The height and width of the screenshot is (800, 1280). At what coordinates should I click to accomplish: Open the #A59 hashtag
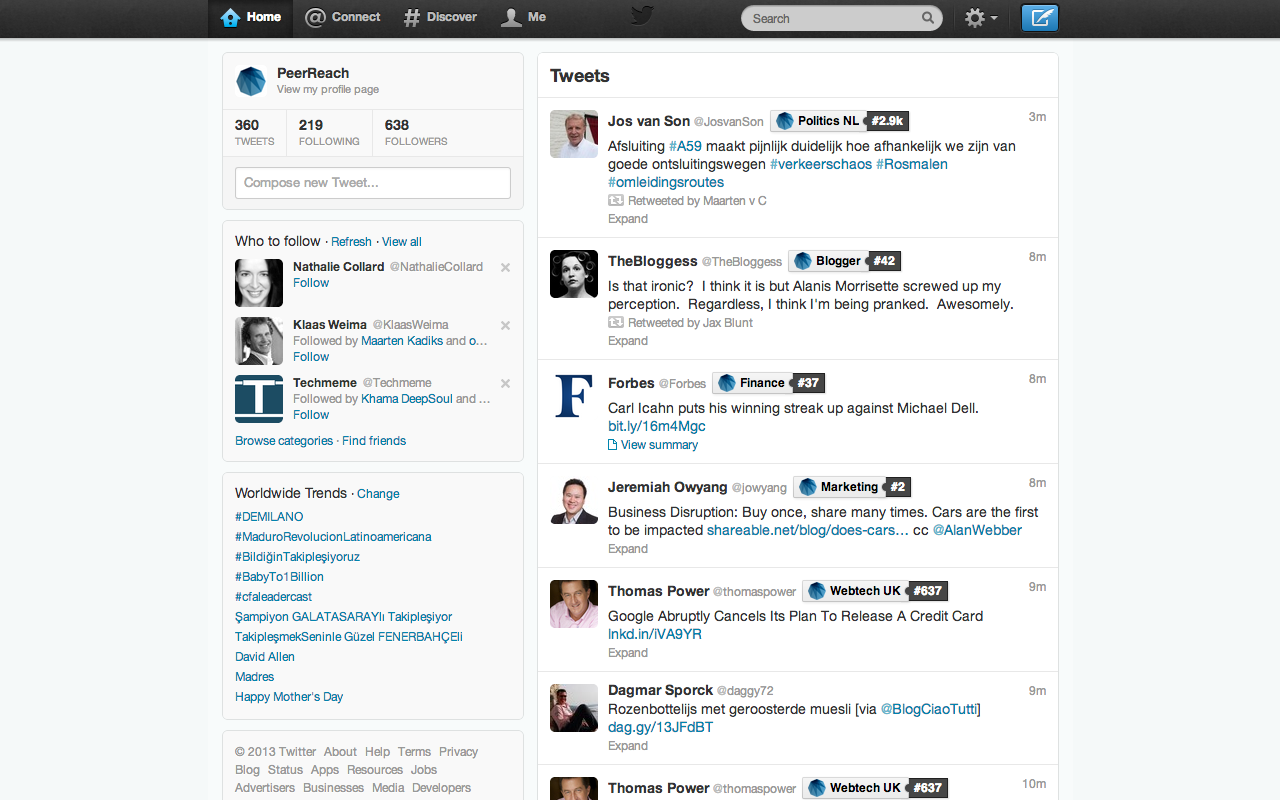tap(685, 146)
